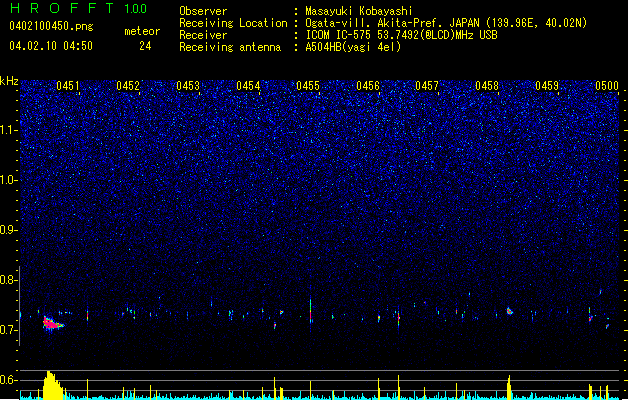Click the 0455 time marker
Image resolution: width=629 pixels, height=400 pixels.
tap(308, 86)
